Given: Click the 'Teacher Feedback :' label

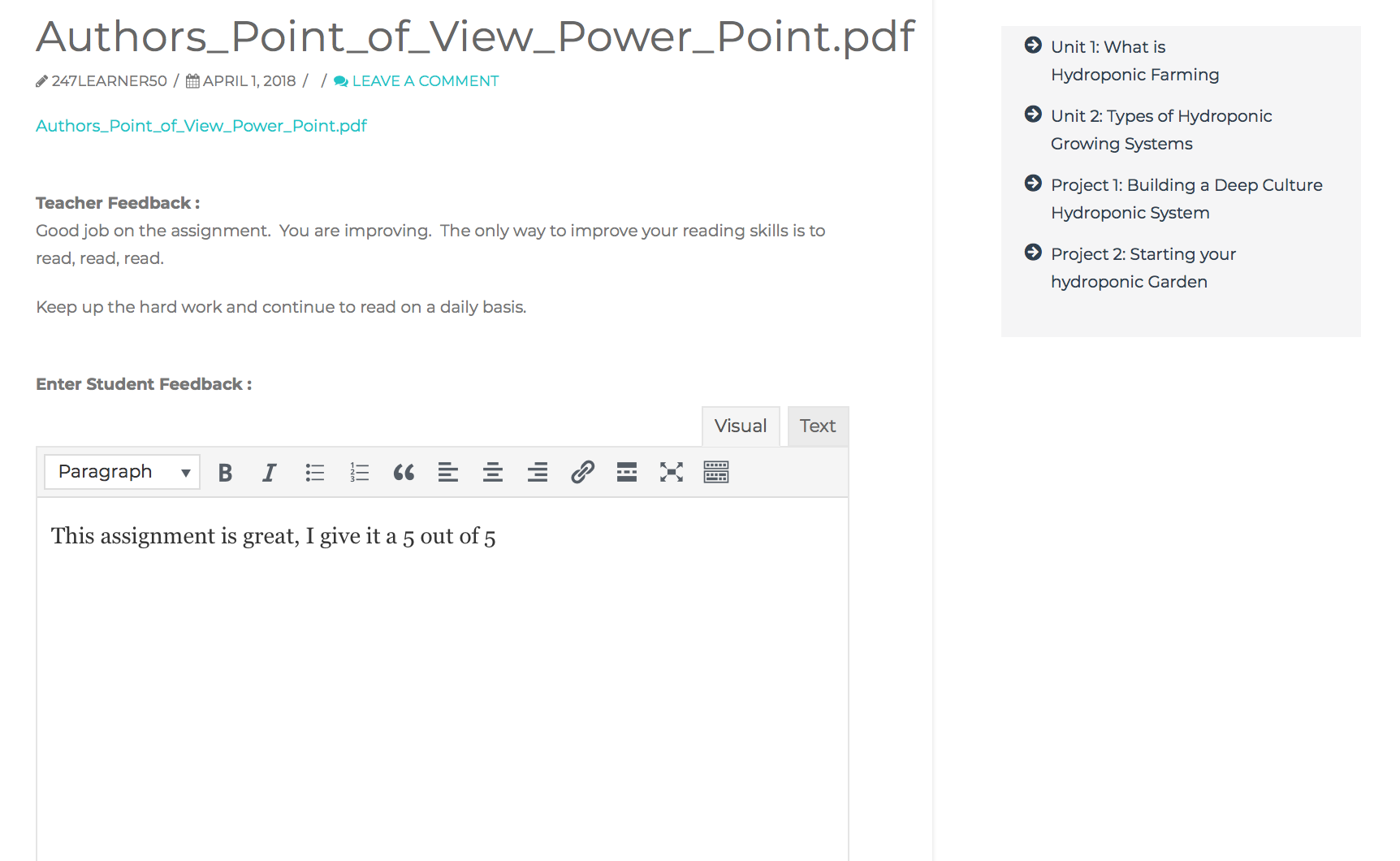Looking at the screenshot, I should click(x=118, y=203).
